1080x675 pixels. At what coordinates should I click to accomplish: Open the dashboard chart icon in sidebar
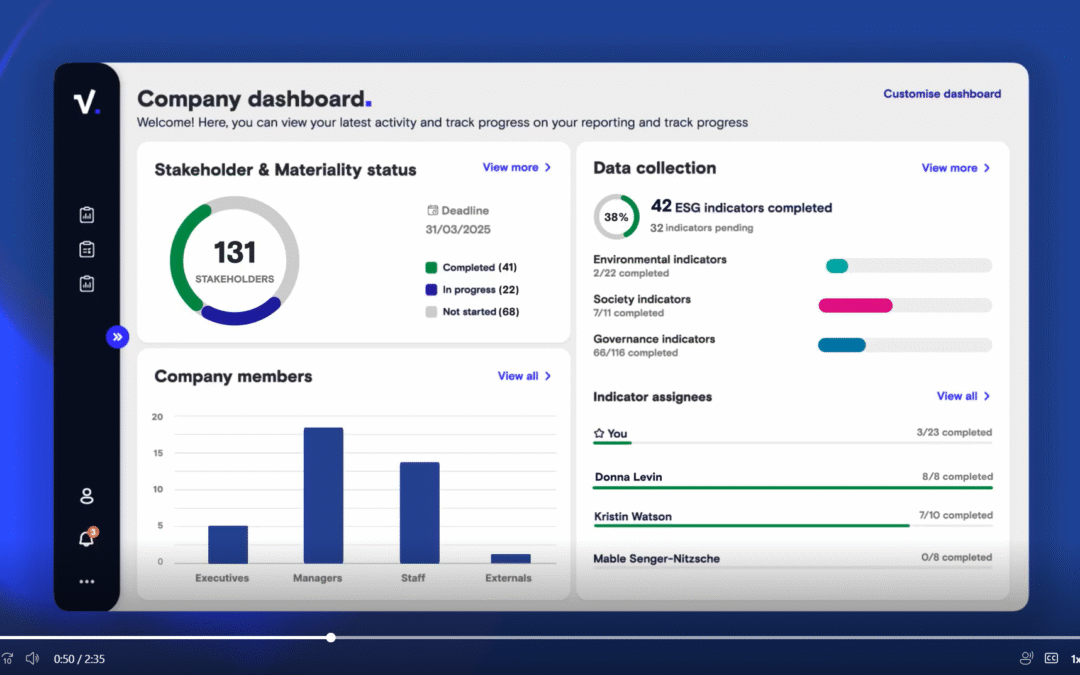coord(87,214)
